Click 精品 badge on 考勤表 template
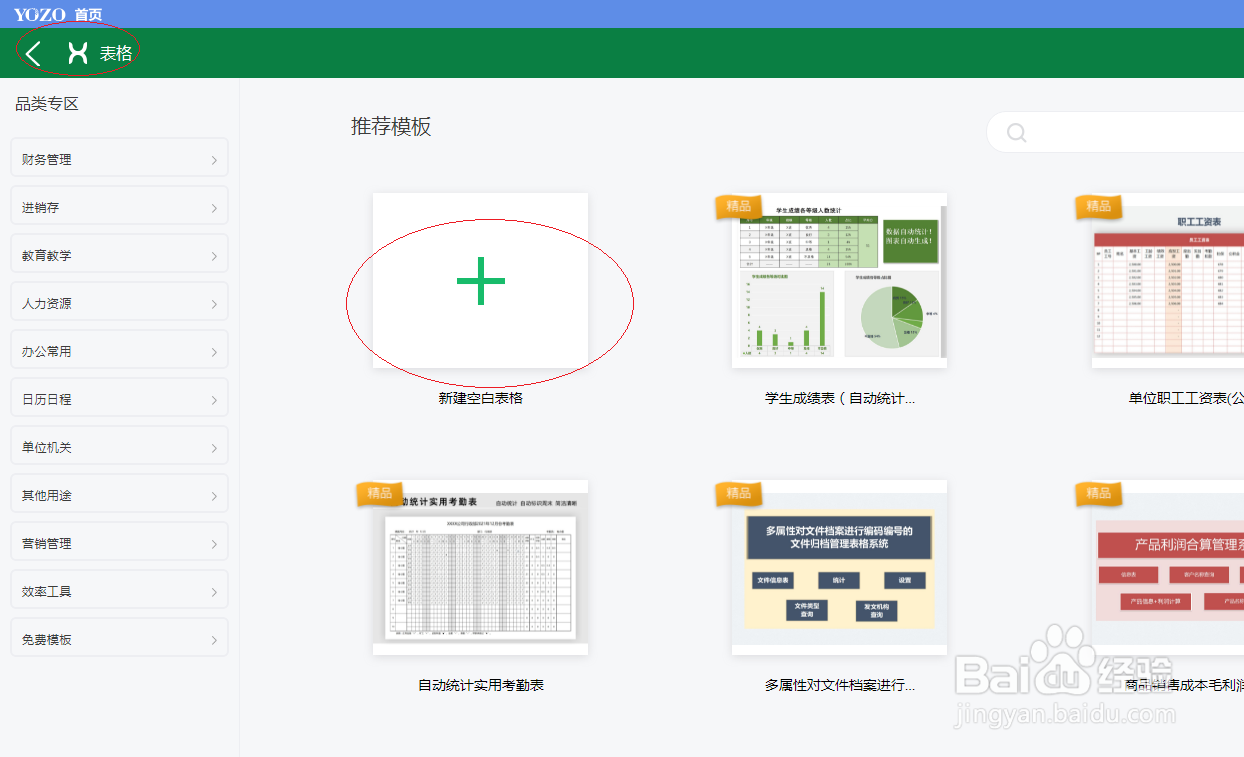The width and height of the screenshot is (1244, 757). (379, 493)
